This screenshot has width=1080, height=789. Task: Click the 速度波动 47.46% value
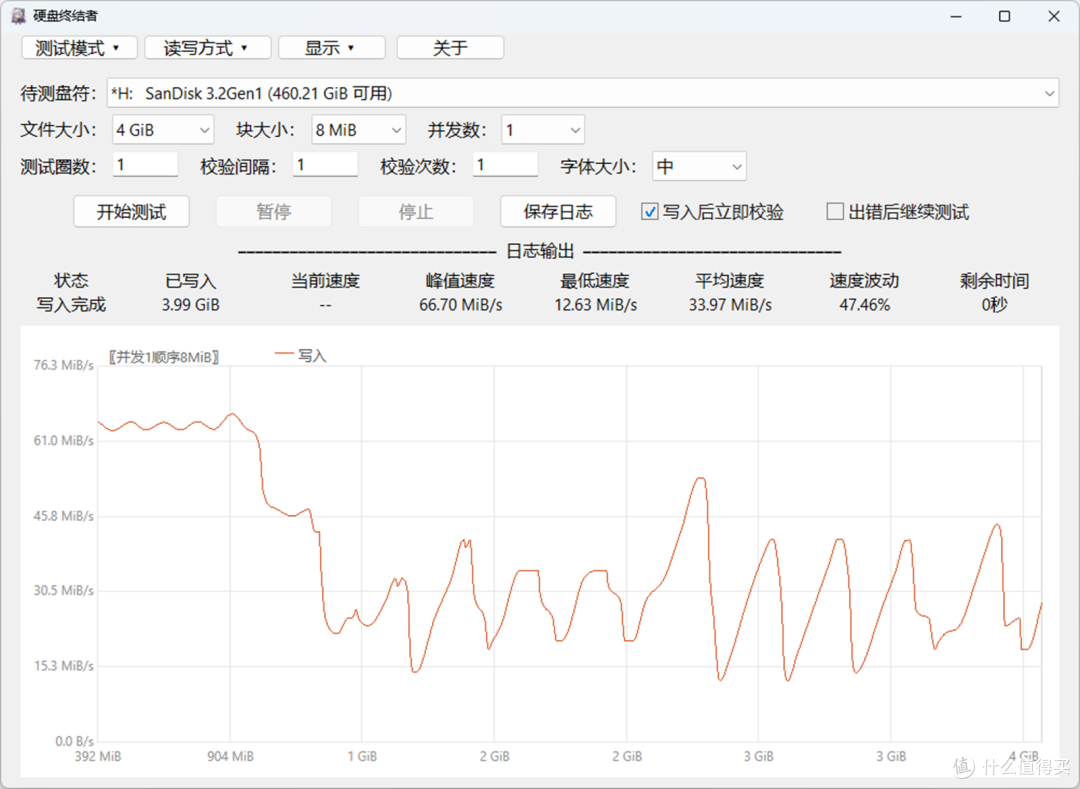[864, 305]
